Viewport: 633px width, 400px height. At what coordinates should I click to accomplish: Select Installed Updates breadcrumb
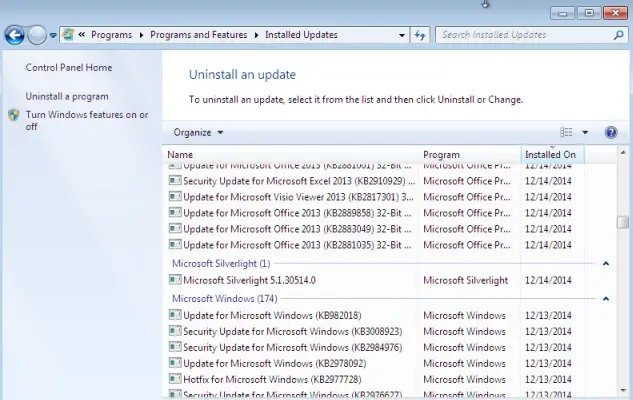click(x=301, y=35)
